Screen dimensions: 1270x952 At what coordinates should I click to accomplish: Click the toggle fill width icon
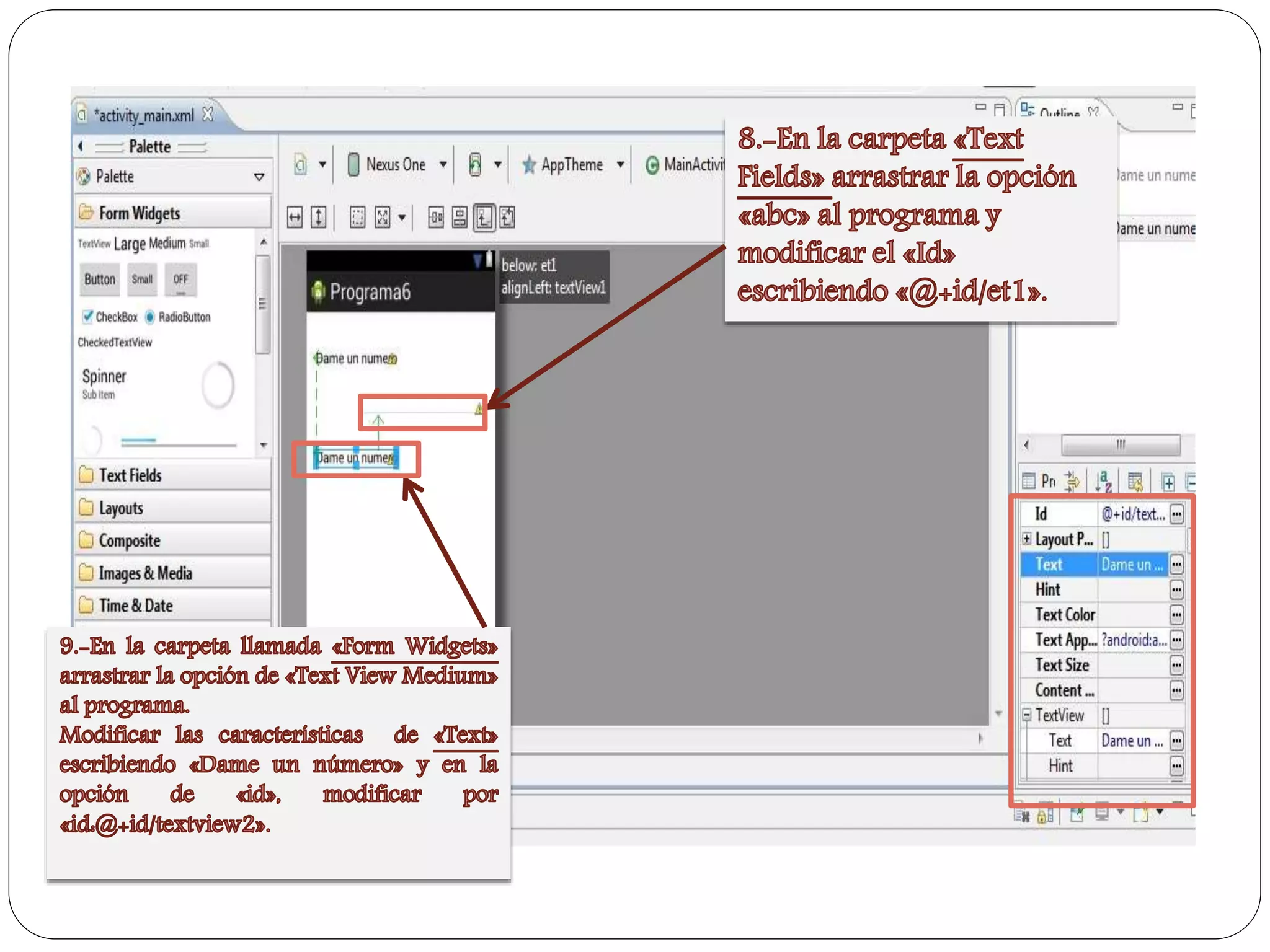pos(295,218)
